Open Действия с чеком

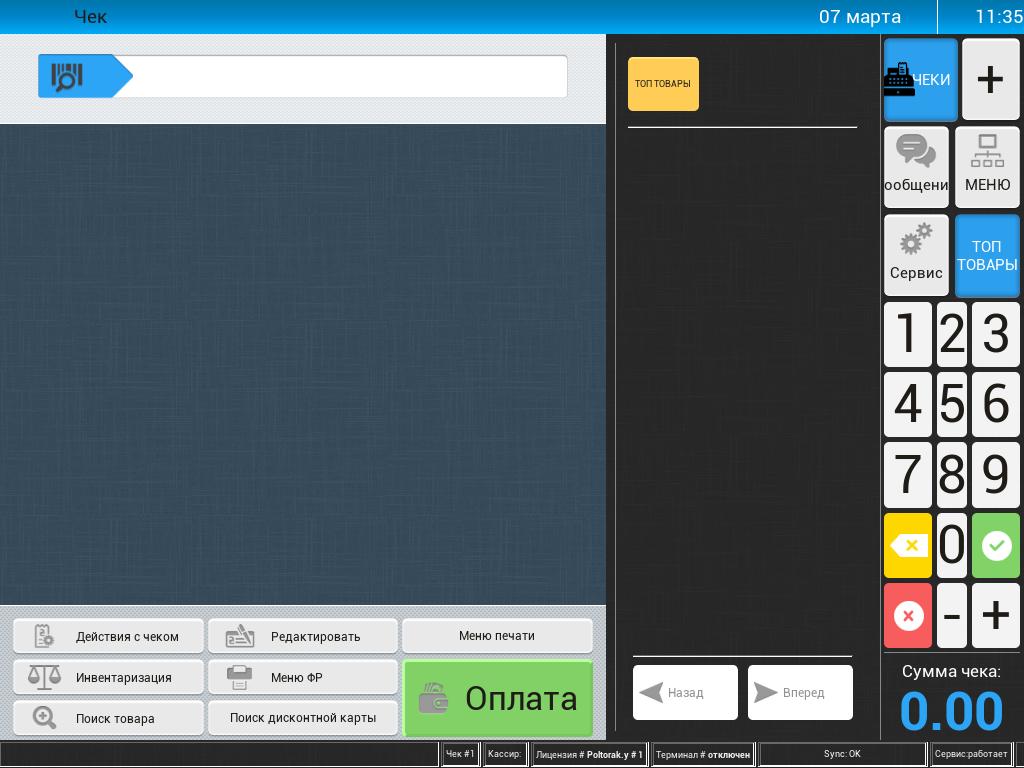tap(108, 636)
